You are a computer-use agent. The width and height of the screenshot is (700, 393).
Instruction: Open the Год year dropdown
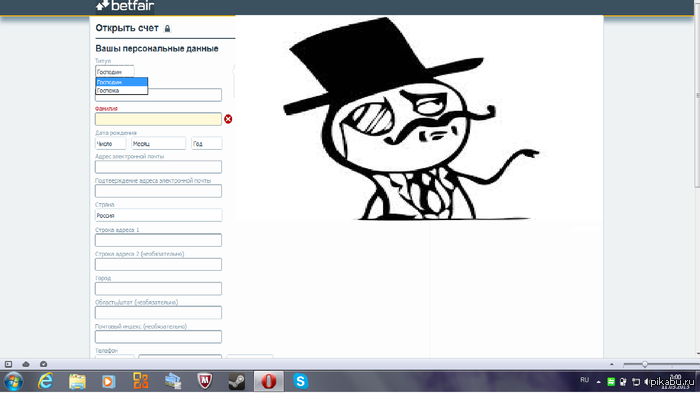point(207,144)
